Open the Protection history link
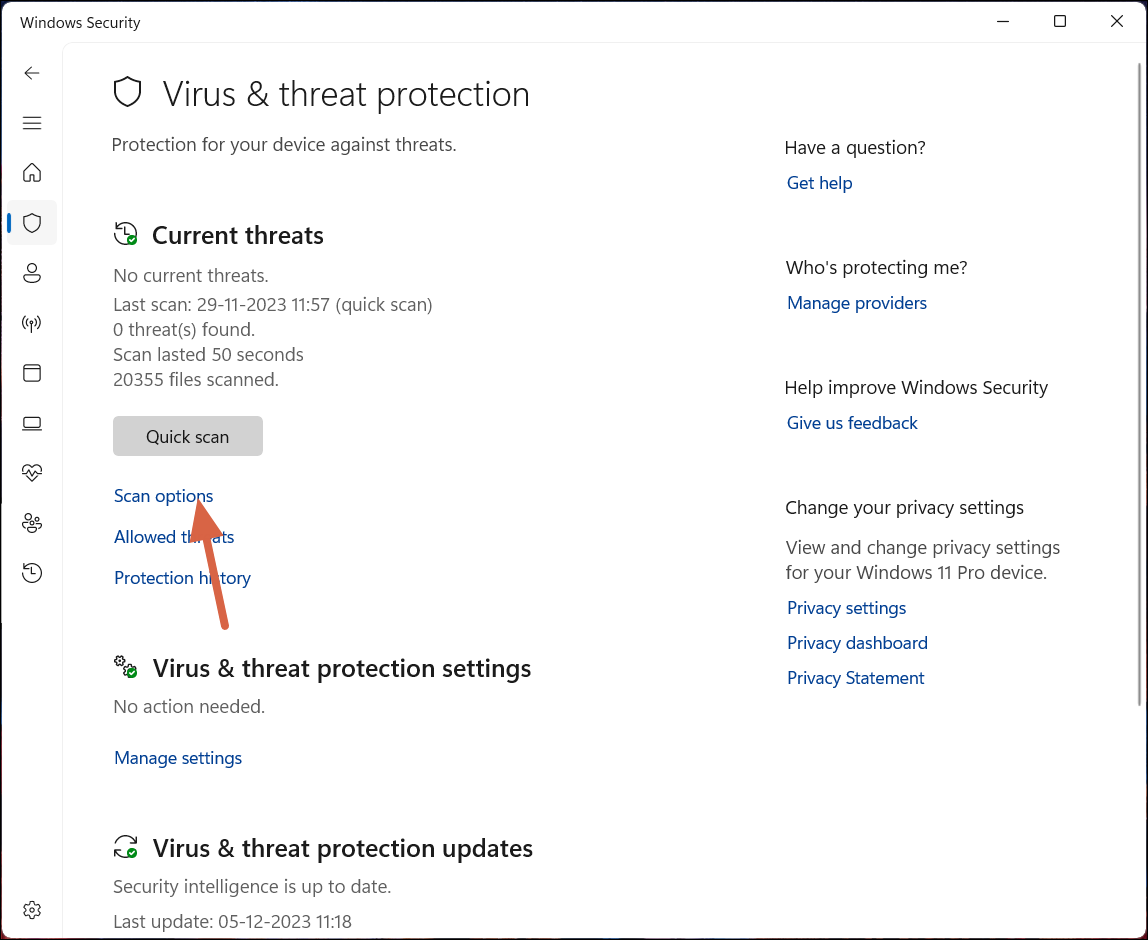 (182, 578)
